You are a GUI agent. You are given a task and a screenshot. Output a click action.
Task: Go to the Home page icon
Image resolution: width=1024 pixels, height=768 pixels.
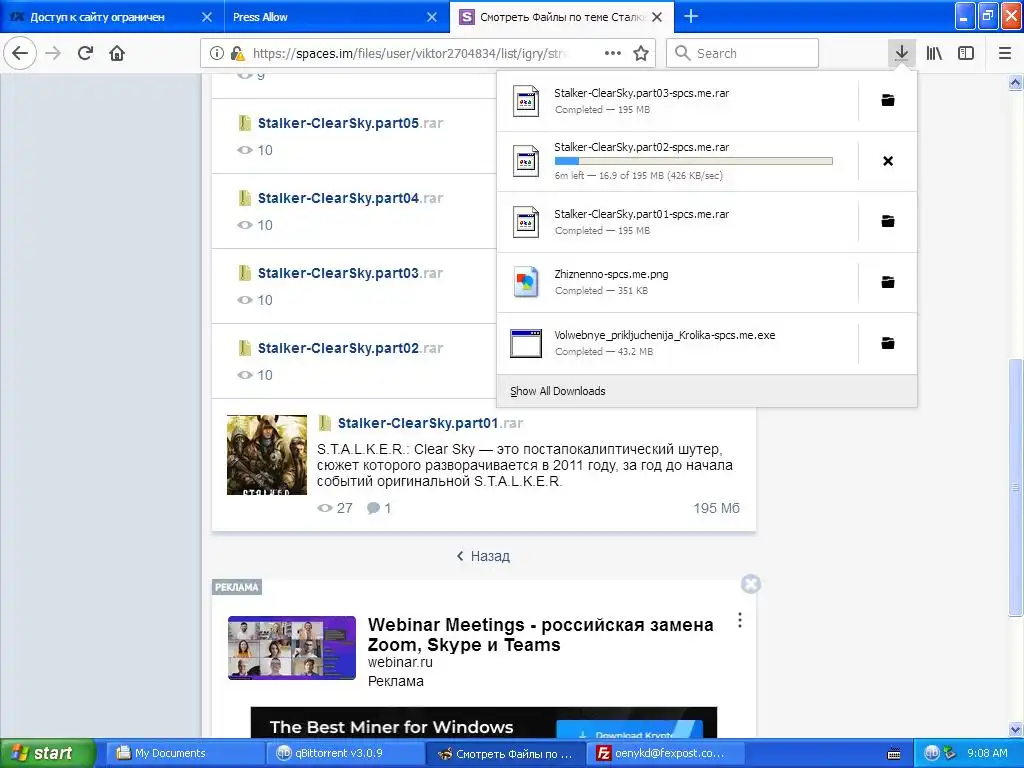[x=117, y=53]
